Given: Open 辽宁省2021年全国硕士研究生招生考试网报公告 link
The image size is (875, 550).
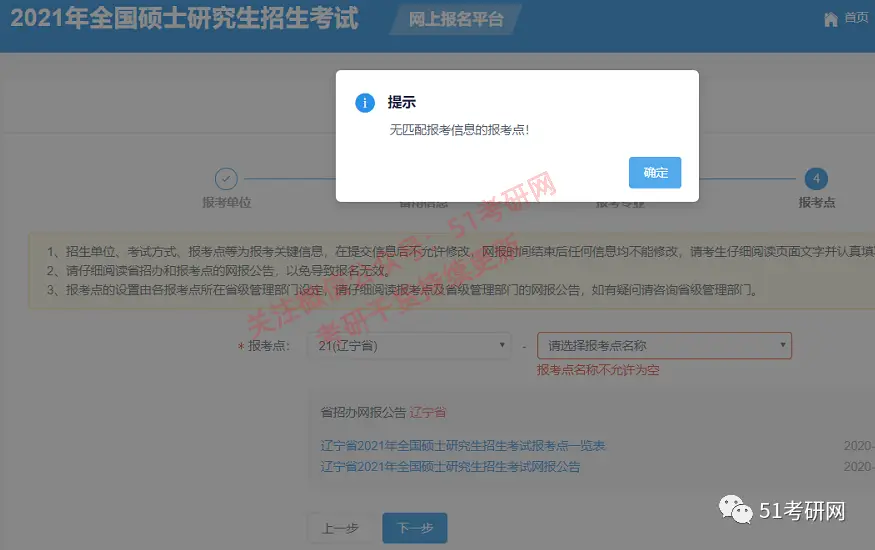Looking at the screenshot, I should click(450, 466).
